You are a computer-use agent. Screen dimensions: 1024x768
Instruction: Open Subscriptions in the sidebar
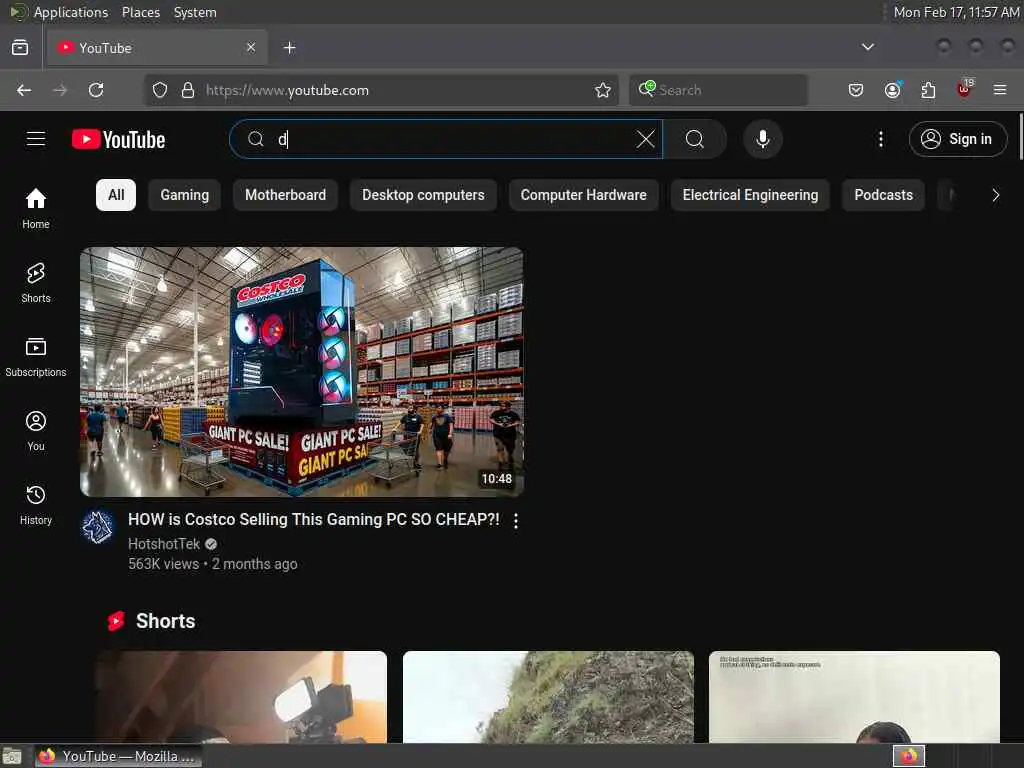point(36,357)
